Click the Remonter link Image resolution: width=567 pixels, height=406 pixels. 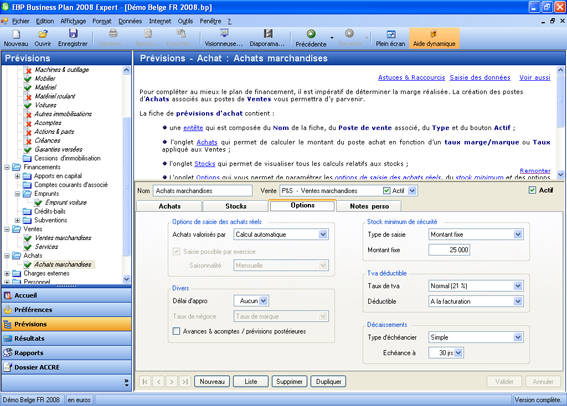point(535,171)
